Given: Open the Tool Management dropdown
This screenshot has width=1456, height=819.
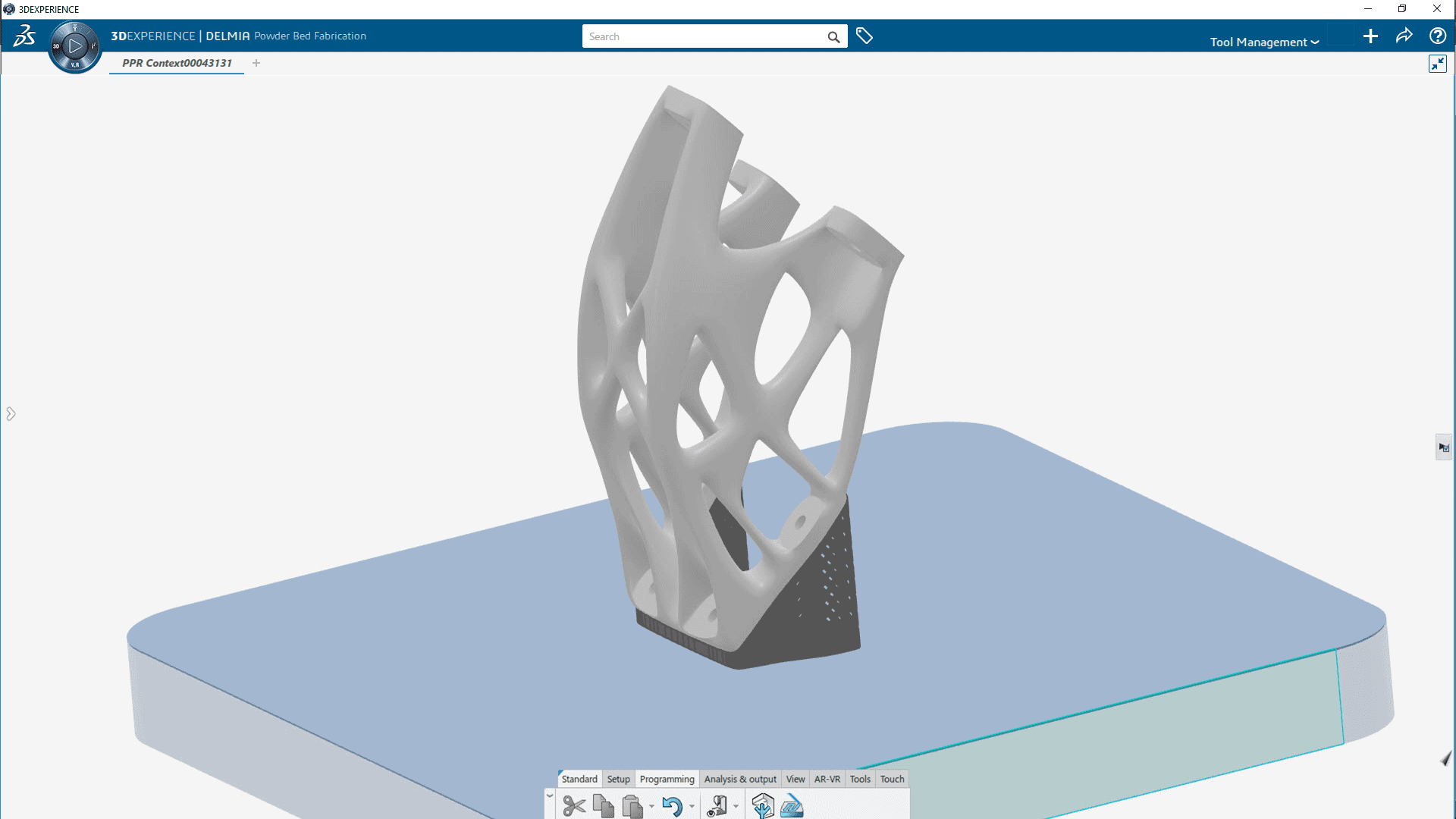Looking at the screenshot, I should (x=1263, y=42).
